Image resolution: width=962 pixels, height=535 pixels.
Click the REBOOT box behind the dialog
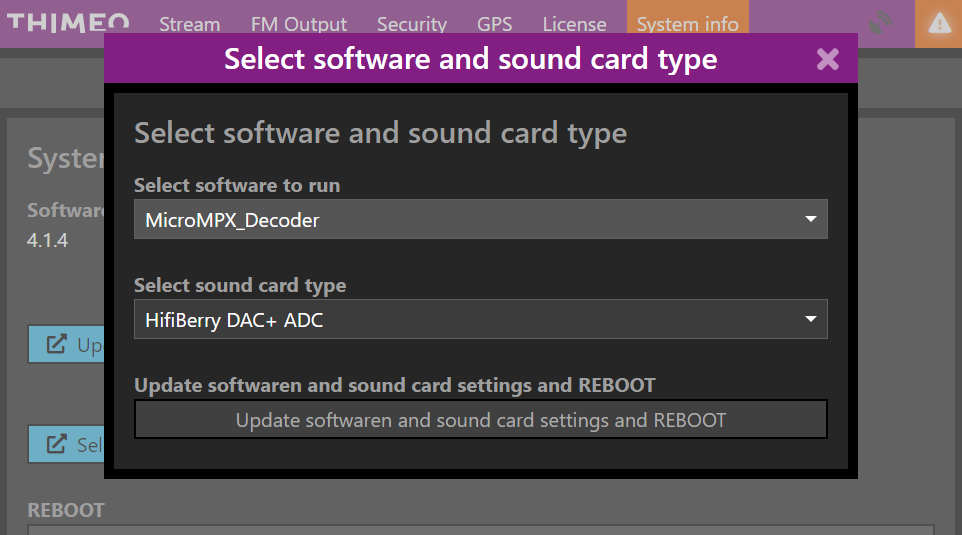pyautogui.click(x=480, y=529)
